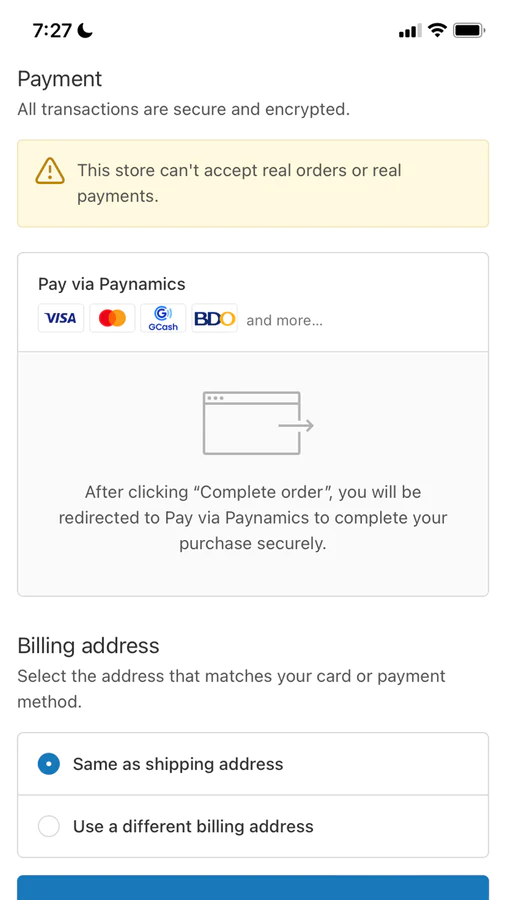
Task: Click the Mastercard logo icon
Action: coord(112,318)
